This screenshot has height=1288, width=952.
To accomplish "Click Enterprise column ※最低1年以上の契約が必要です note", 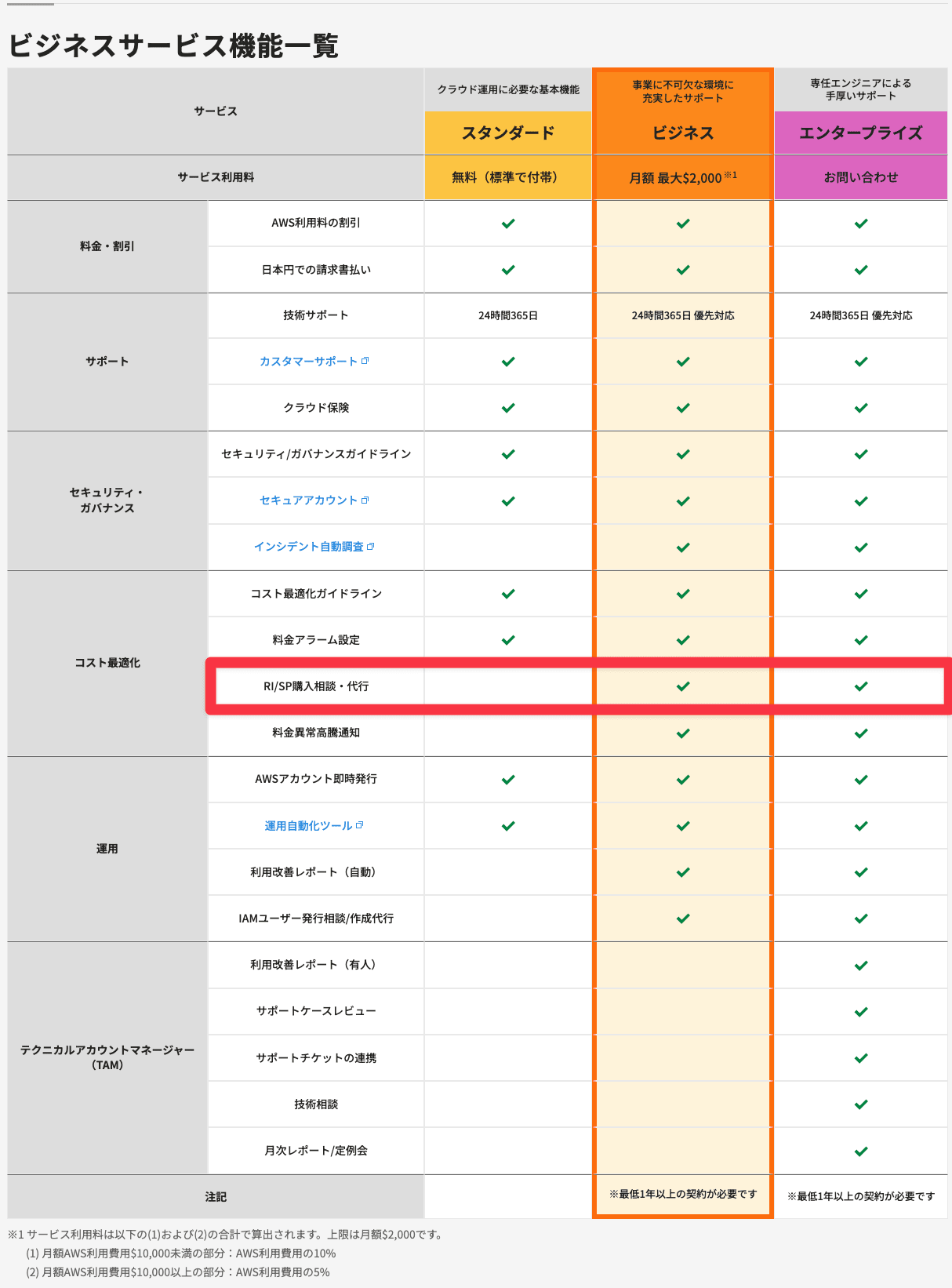I will point(861,1196).
